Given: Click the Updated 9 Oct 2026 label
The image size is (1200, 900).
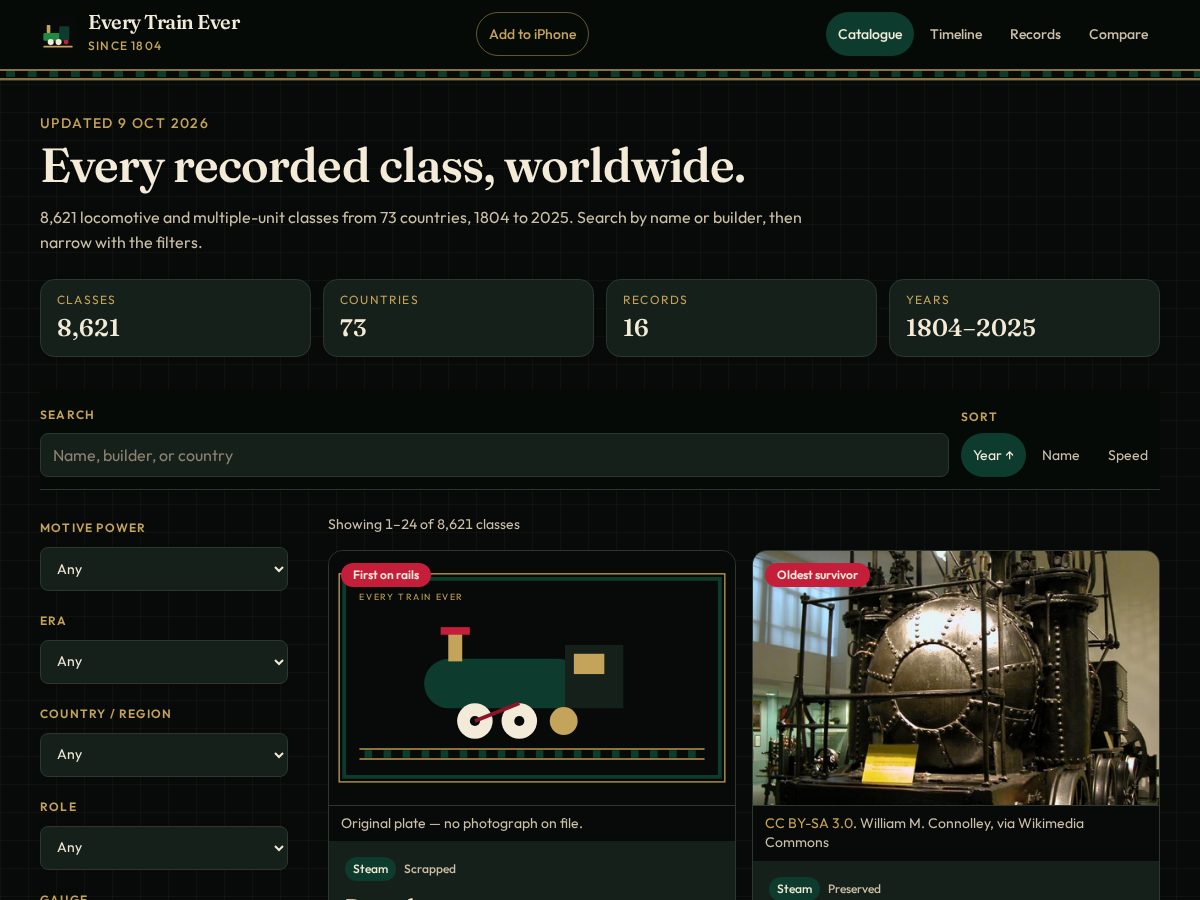Looking at the screenshot, I should pyautogui.click(x=124, y=123).
